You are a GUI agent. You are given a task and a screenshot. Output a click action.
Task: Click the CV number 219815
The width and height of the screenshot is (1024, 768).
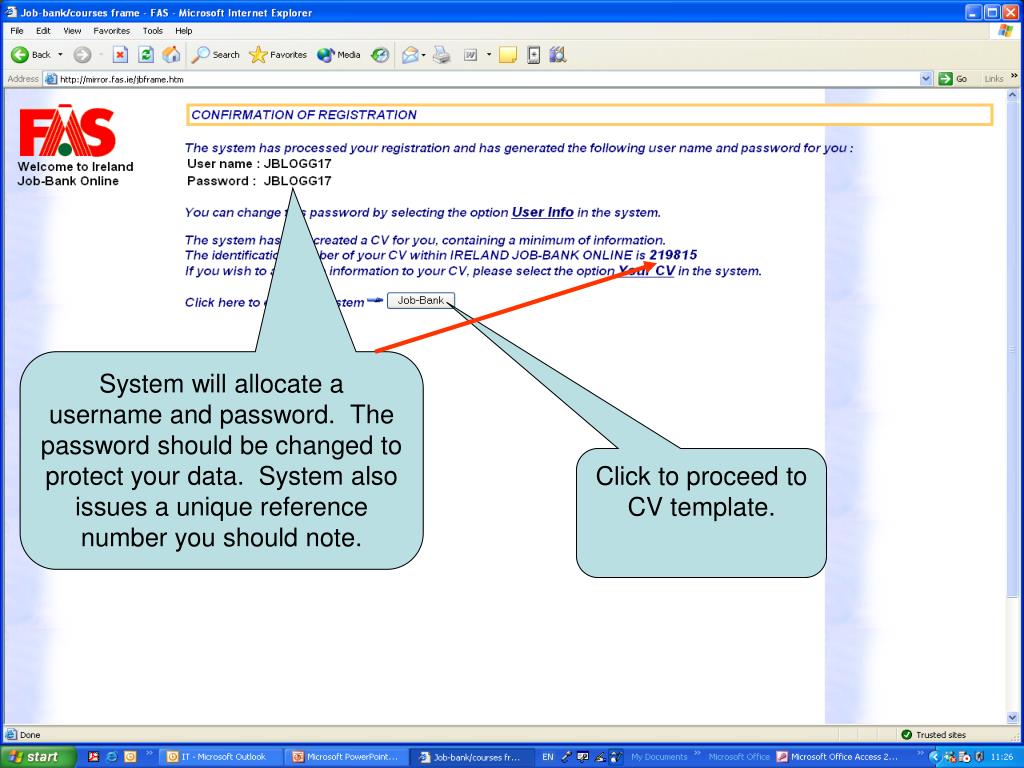[x=673, y=255]
